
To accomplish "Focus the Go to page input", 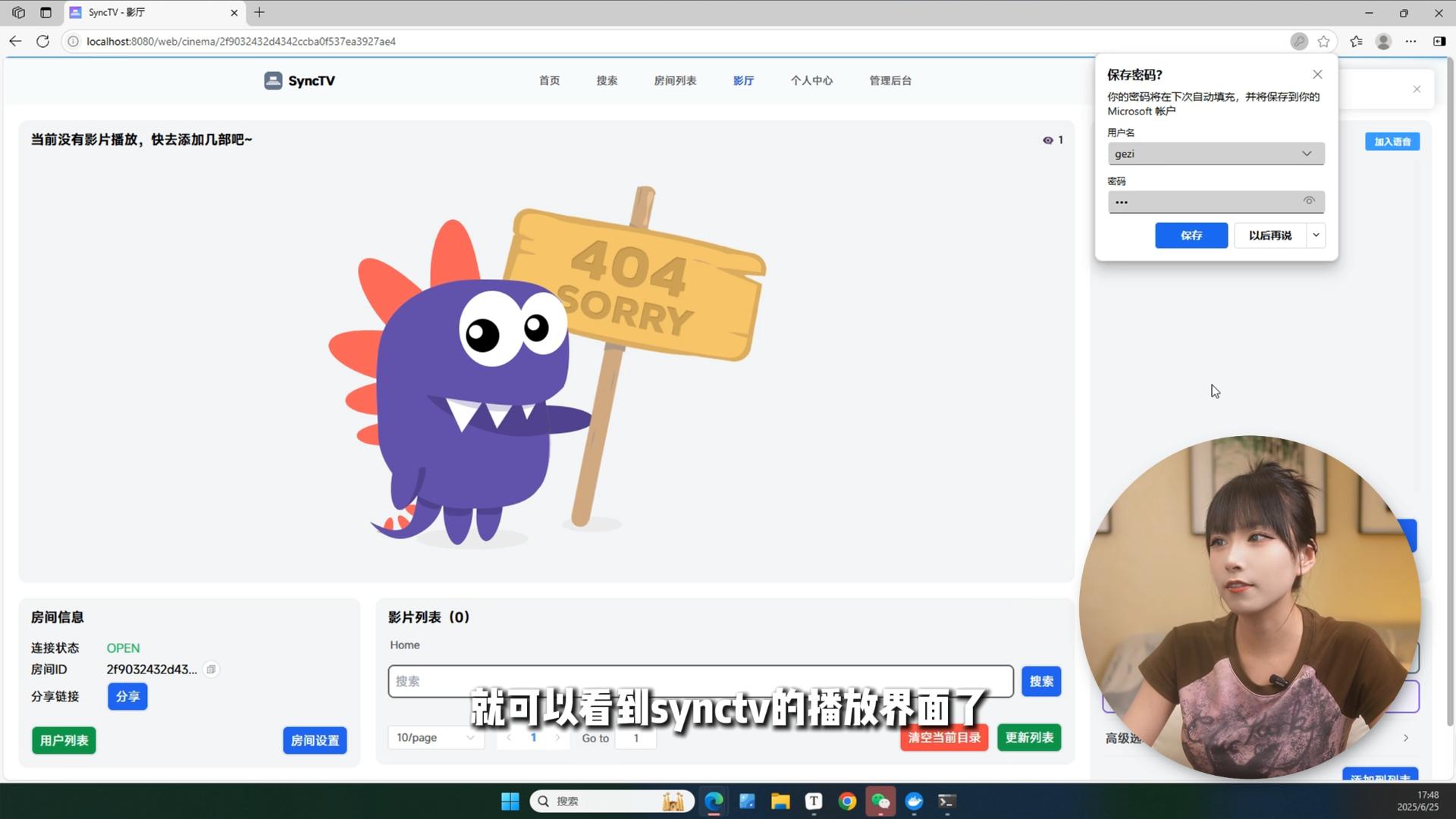I will pyautogui.click(x=635, y=738).
